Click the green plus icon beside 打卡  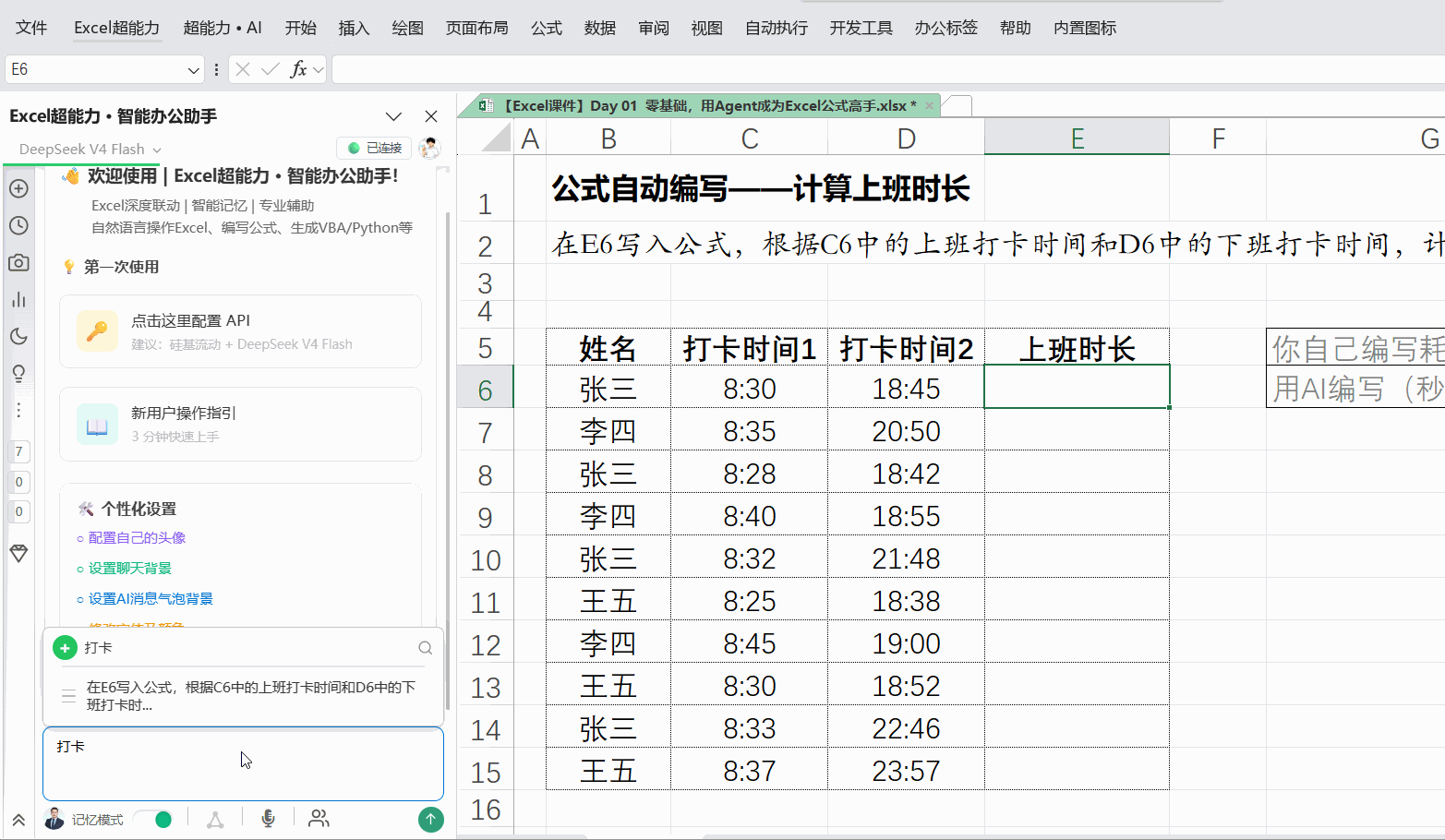(x=65, y=648)
